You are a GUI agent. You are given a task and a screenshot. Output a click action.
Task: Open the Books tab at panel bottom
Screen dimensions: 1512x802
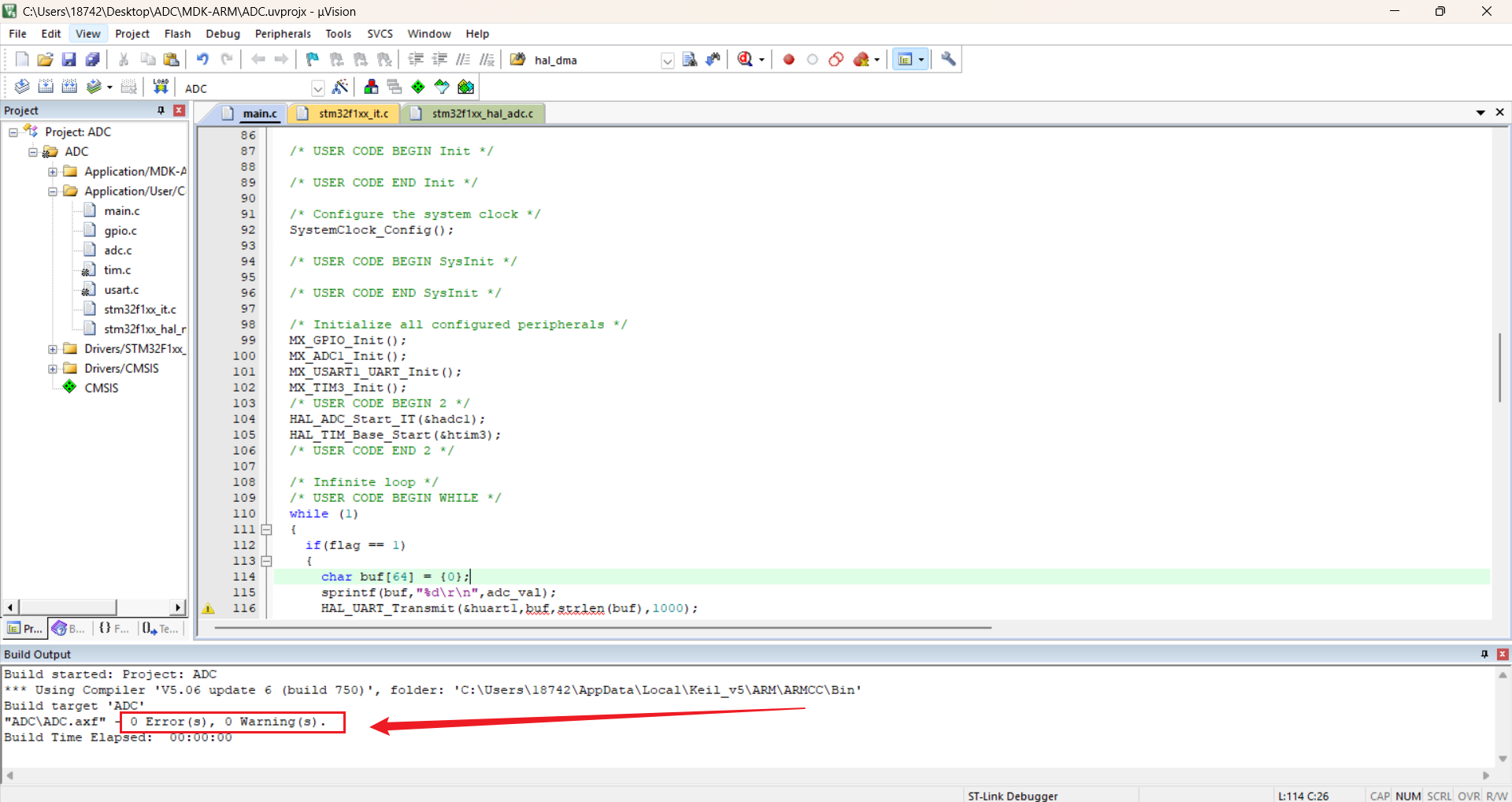coord(69,628)
